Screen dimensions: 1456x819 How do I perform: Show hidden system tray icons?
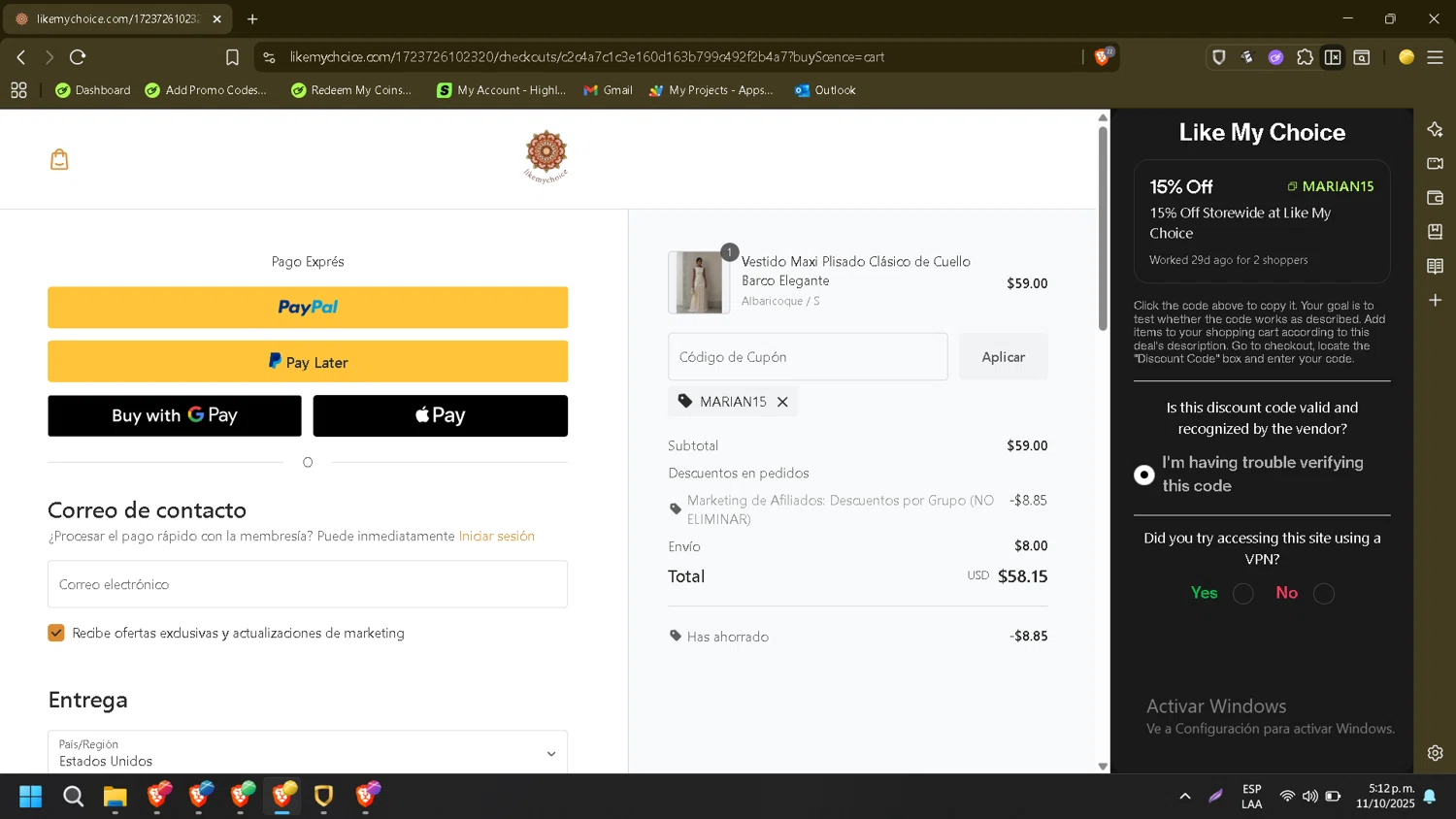point(1184,797)
